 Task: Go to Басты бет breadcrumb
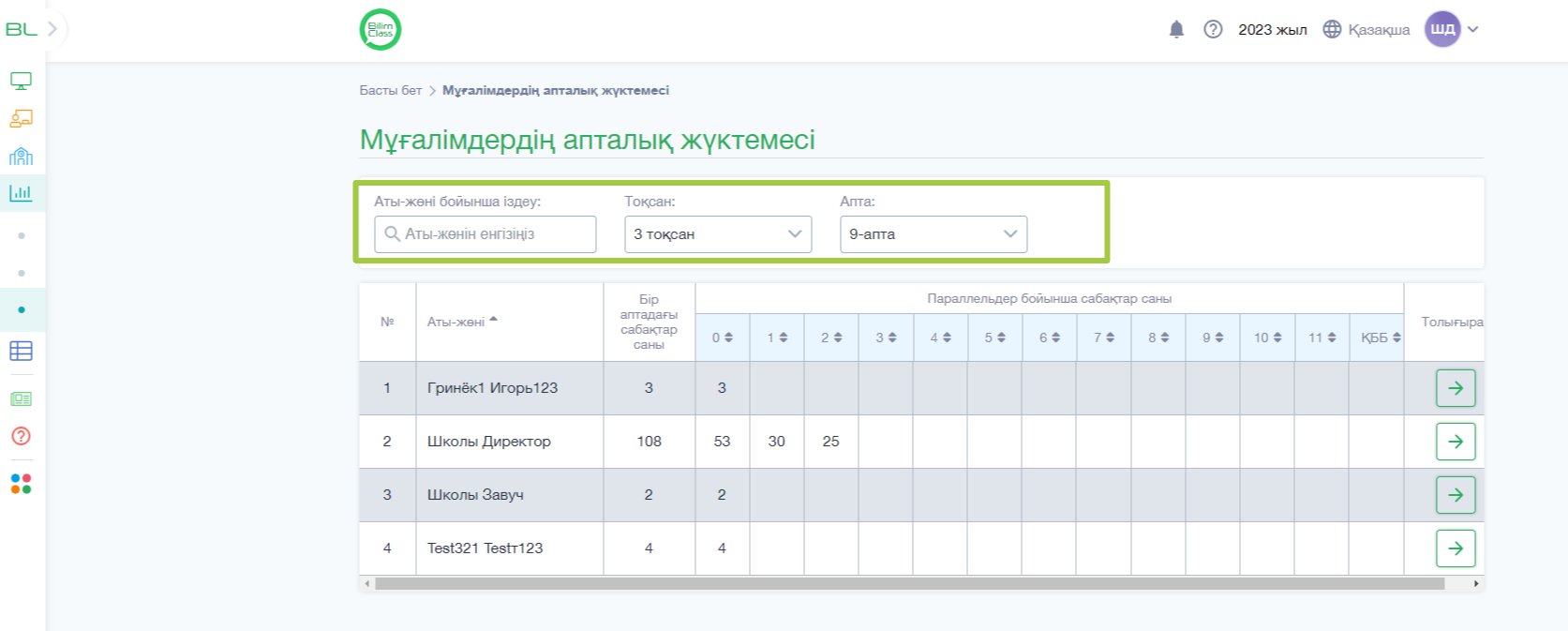pyautogui.click(x=390, y=90)
